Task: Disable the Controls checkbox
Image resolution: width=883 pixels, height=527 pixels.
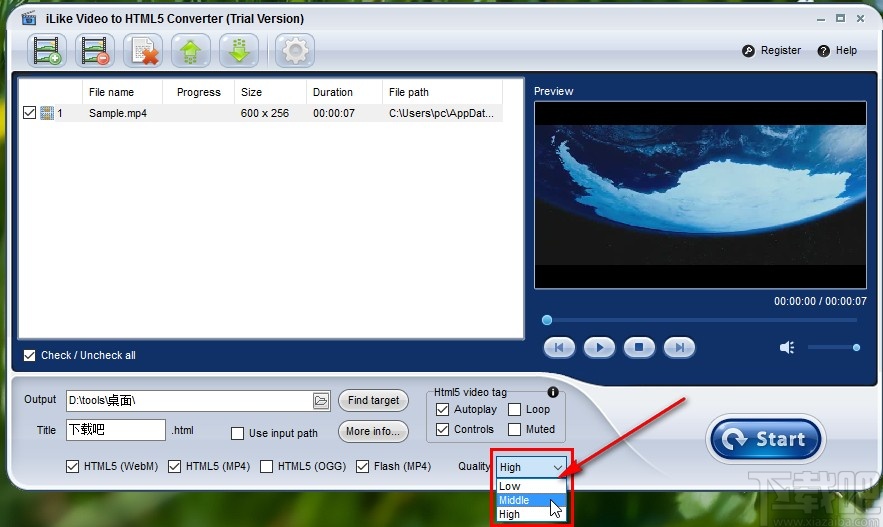Action: pos(443,430)
